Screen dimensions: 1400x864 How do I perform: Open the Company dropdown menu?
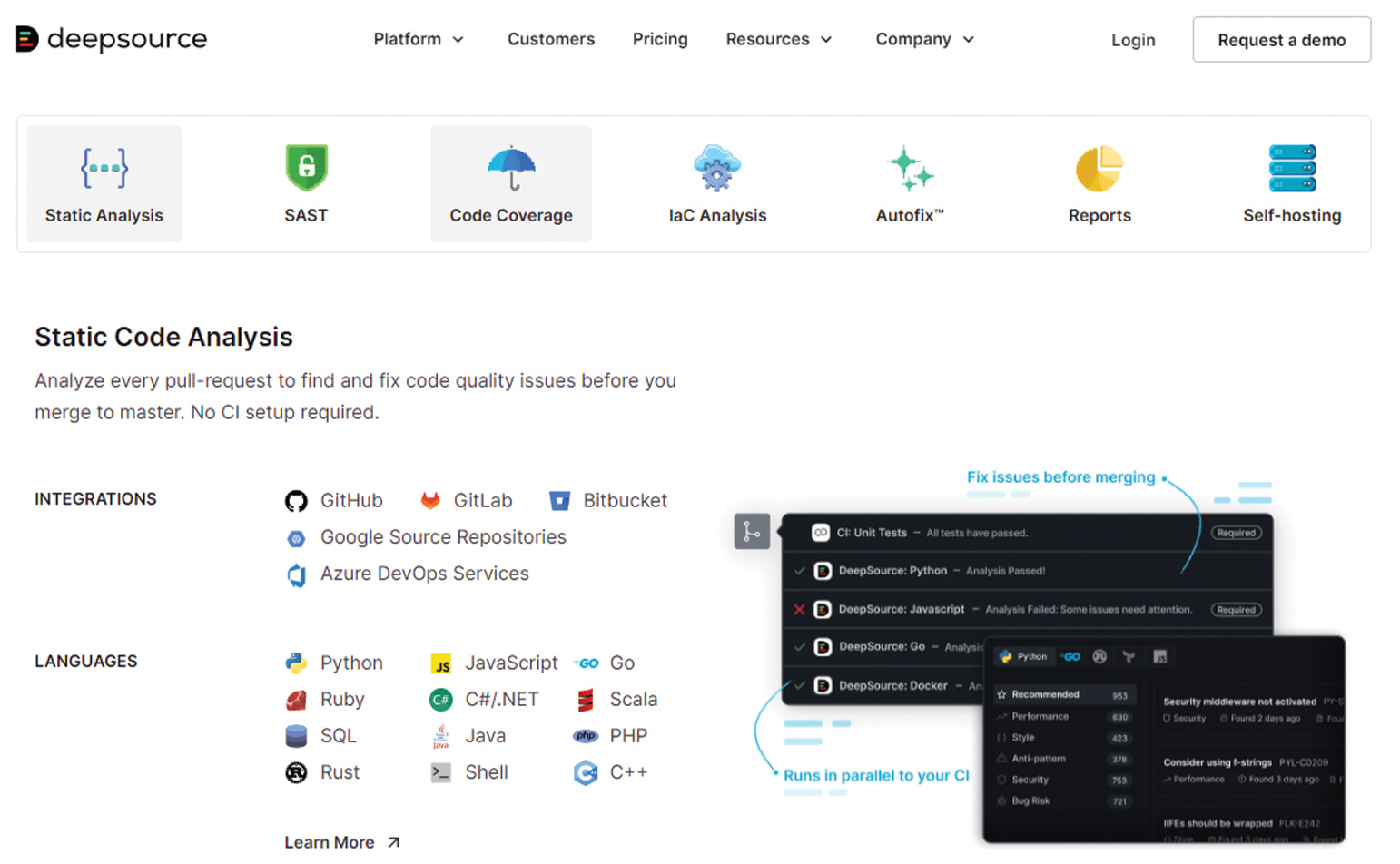click(x=923, y=39)
